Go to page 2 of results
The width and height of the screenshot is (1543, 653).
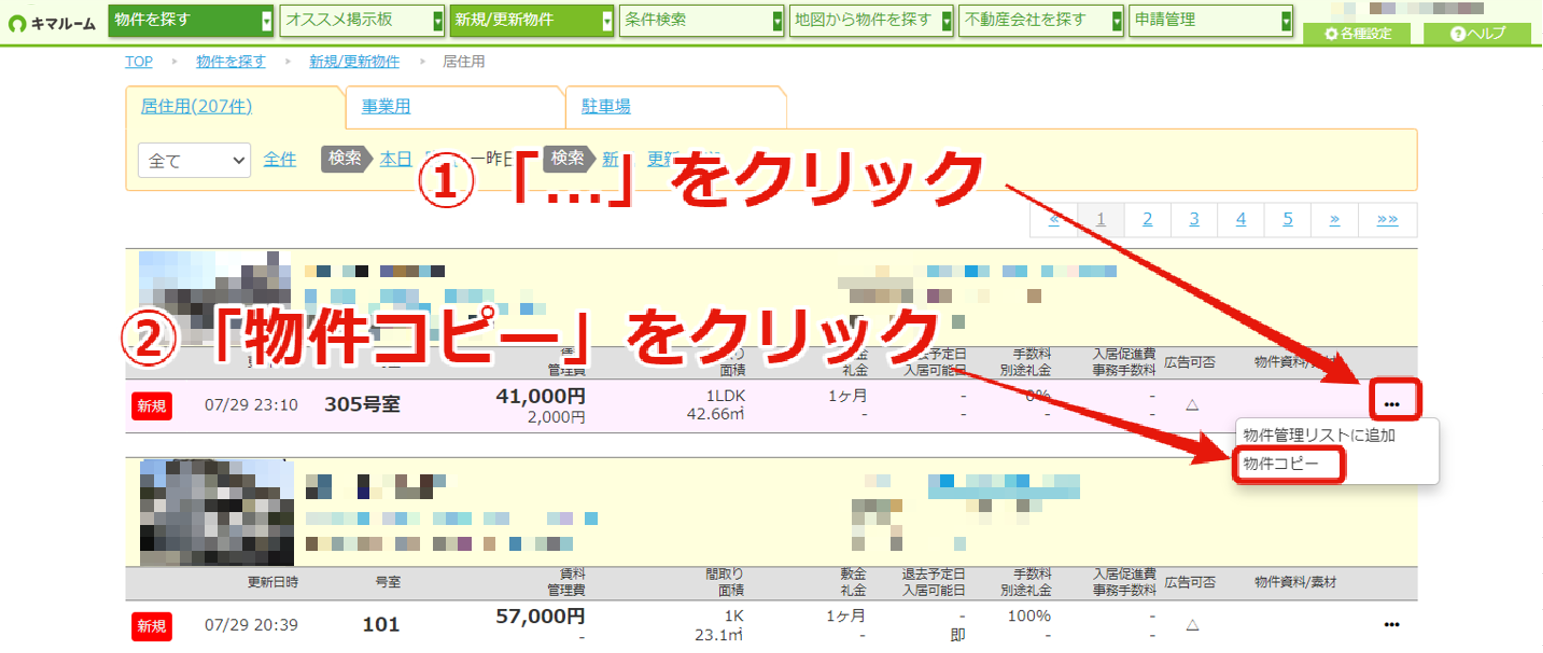coord(1148,220)
